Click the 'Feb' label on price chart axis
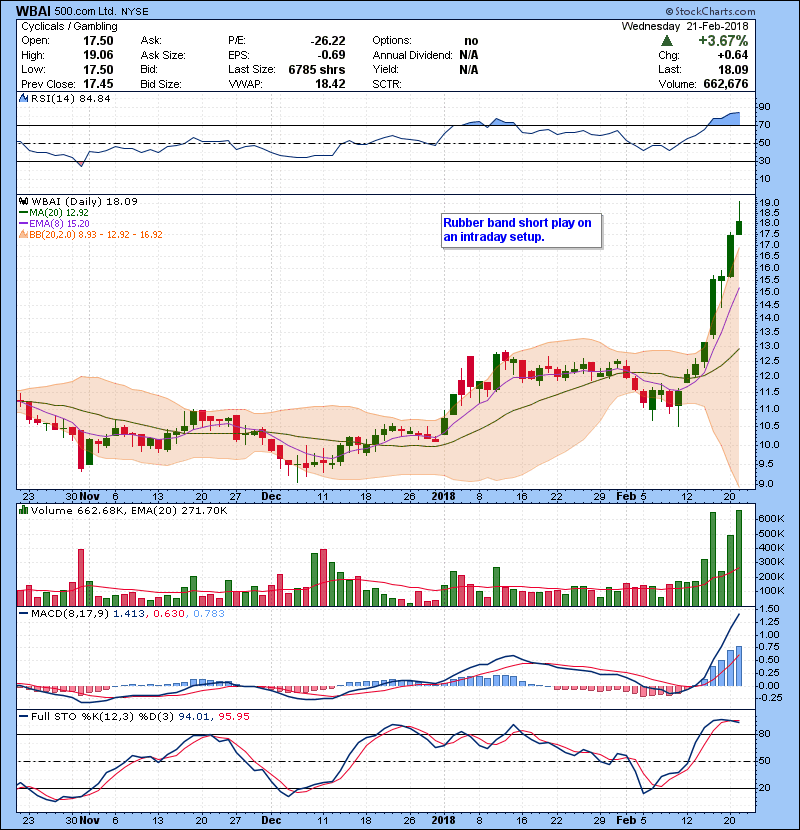Viewport: 800px width, 830px height. click(626, 497)
